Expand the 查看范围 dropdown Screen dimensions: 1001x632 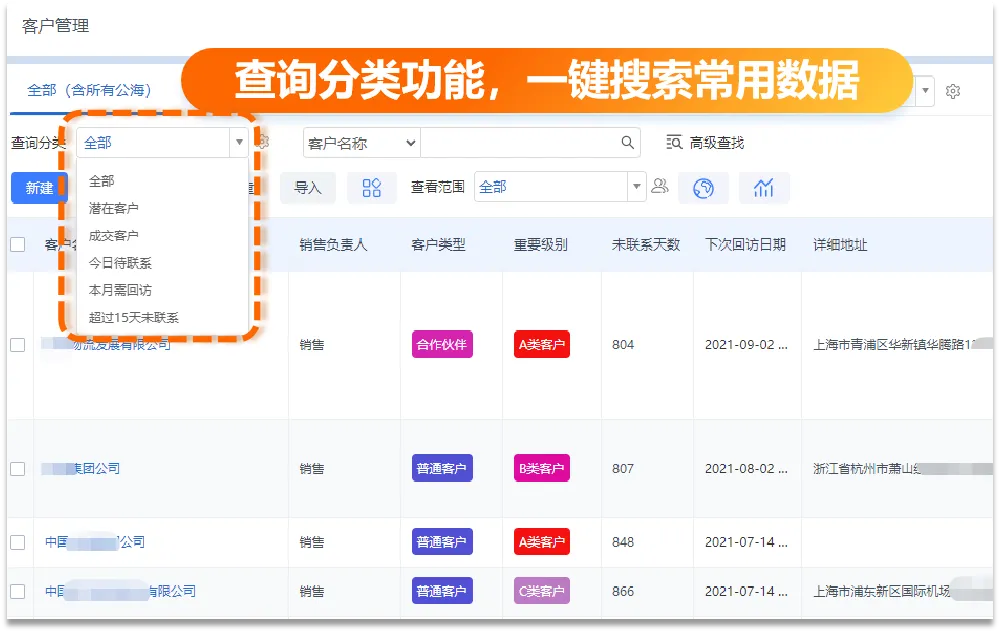[637, 187]
